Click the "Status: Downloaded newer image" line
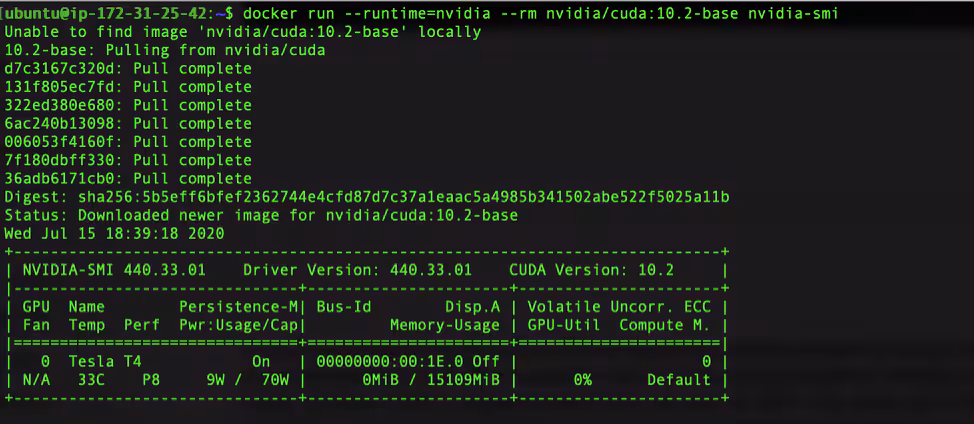 261,215
